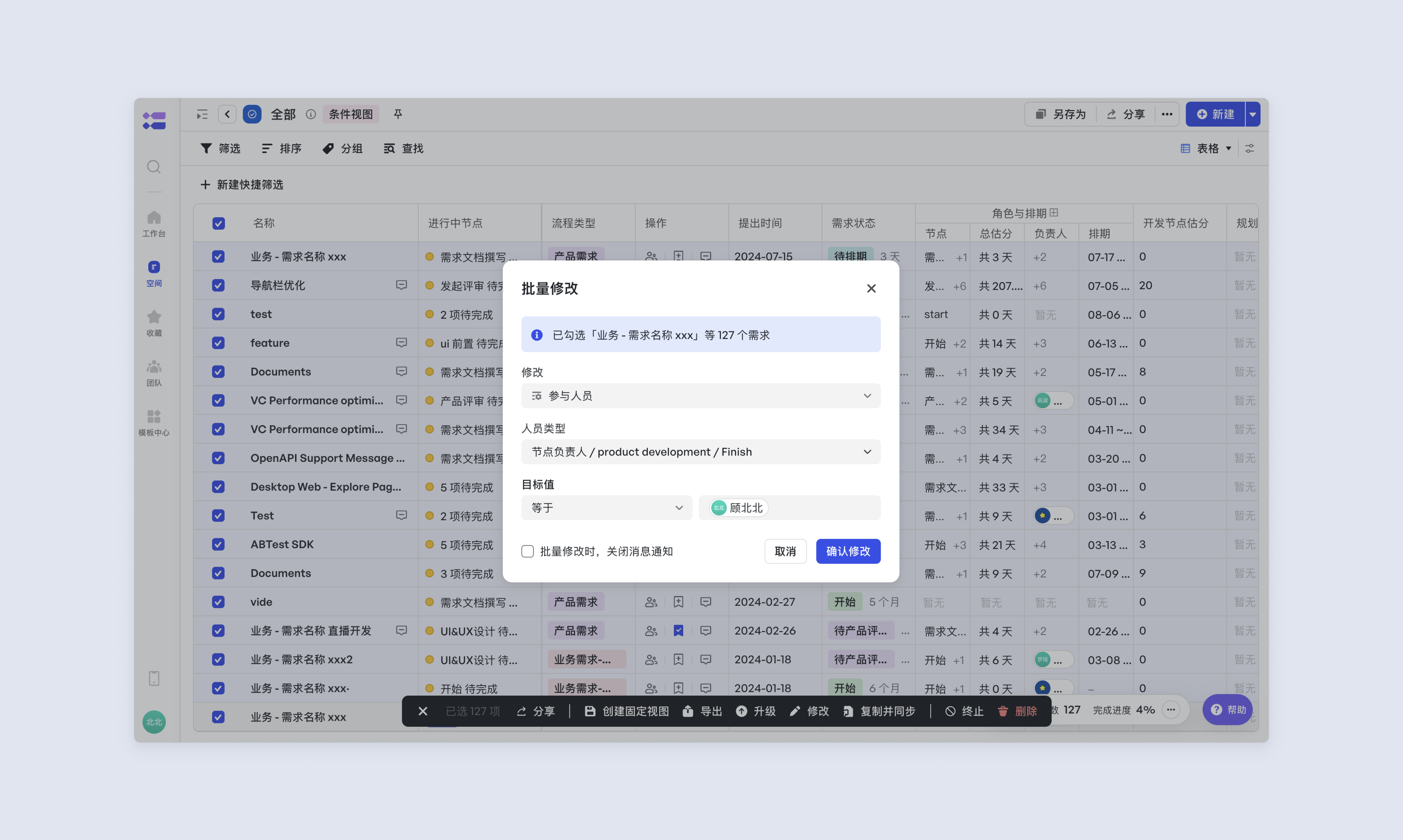This screenshot has height=840, width=1403.
Task: Uncheck the ABTest SDK row checkbox
Action: point(218,545)
